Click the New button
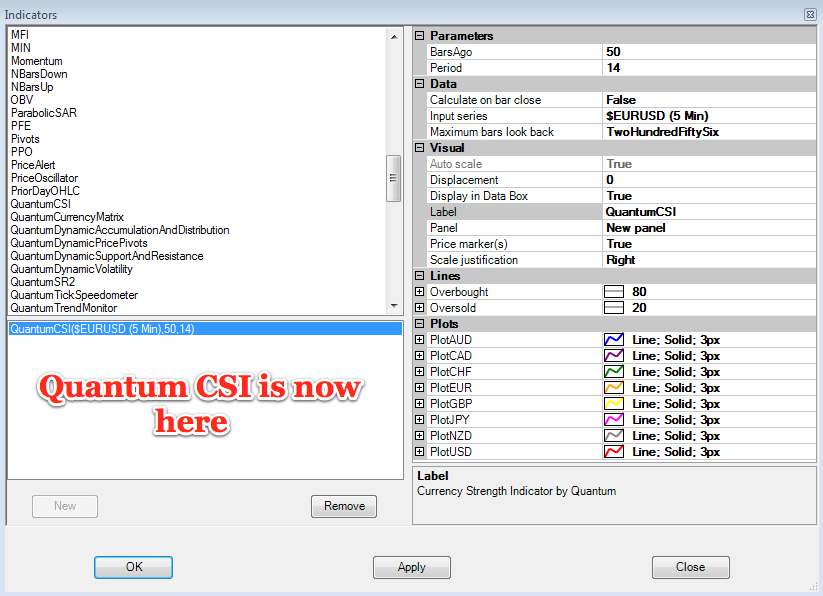Image resolution: width=823 pixels, height=596 pixels. coord(65,506)
